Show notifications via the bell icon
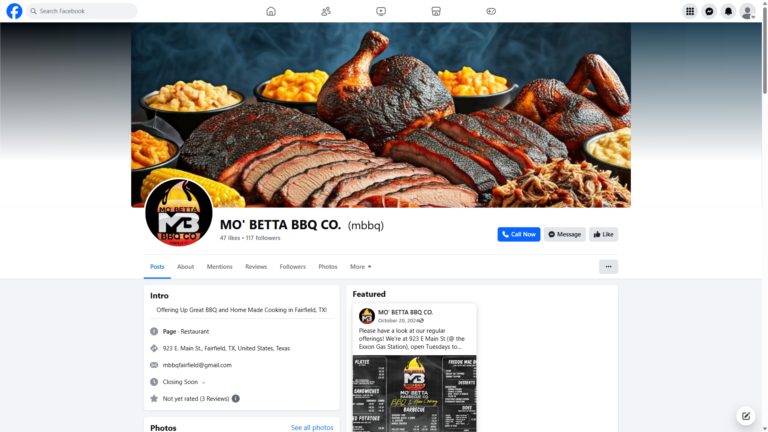Viewport: 768px width, 432px height. coord(728,11)
